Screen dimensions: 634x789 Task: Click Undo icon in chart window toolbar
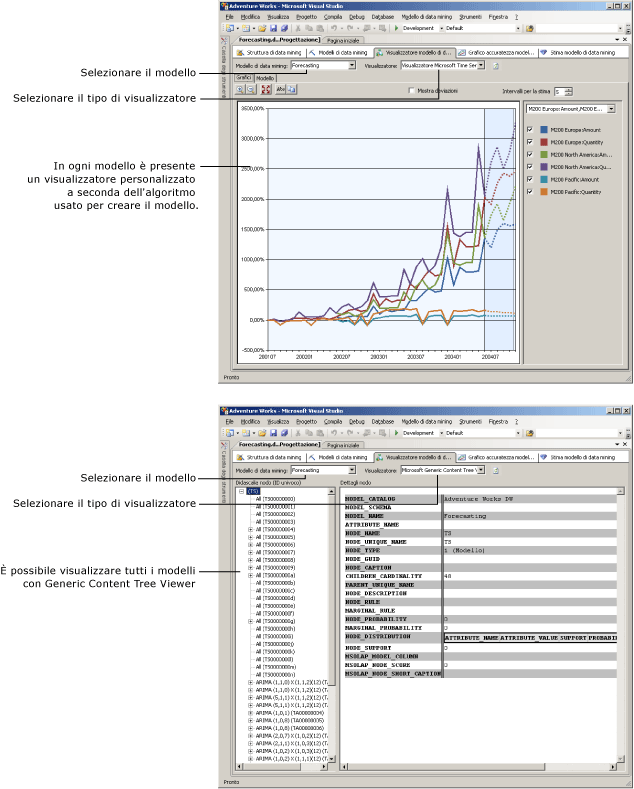coord(335,28)
